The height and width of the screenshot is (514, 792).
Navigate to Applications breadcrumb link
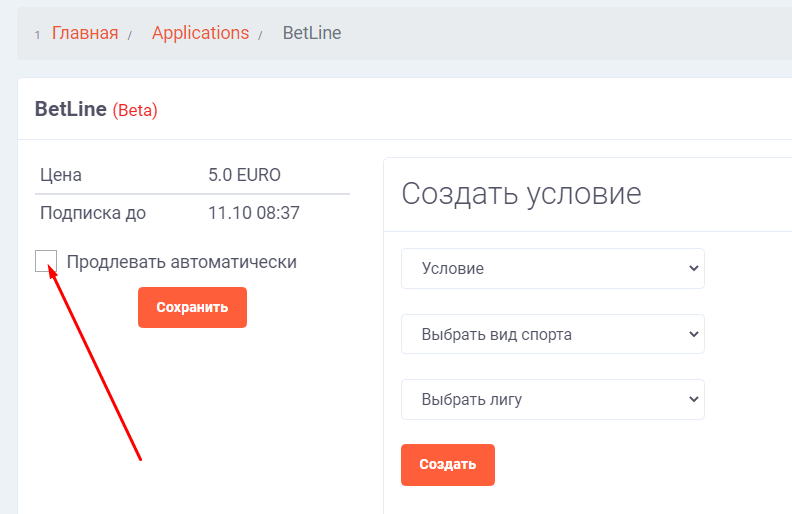click(x=200, y=33)
